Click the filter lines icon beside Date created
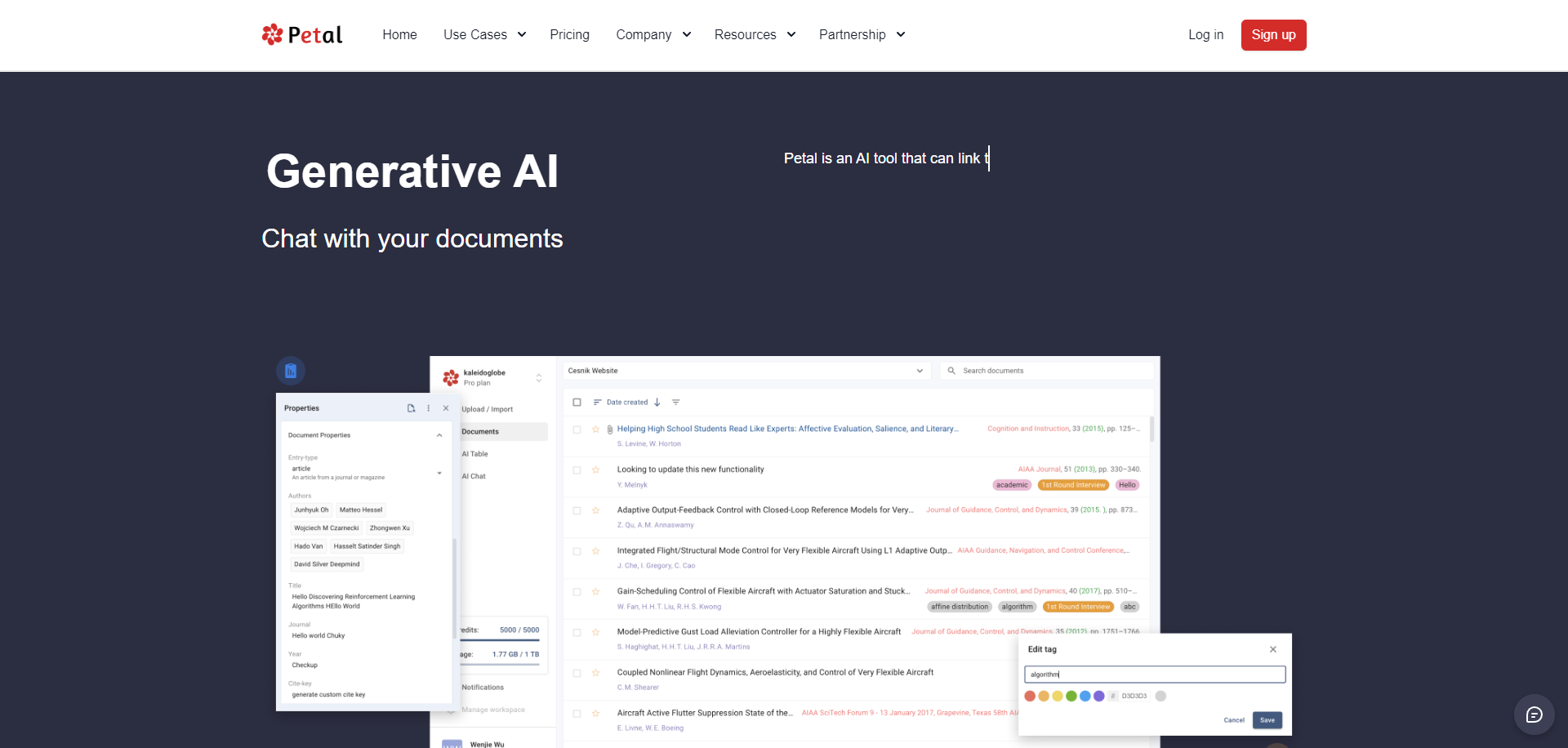 (x=675, y=403)
